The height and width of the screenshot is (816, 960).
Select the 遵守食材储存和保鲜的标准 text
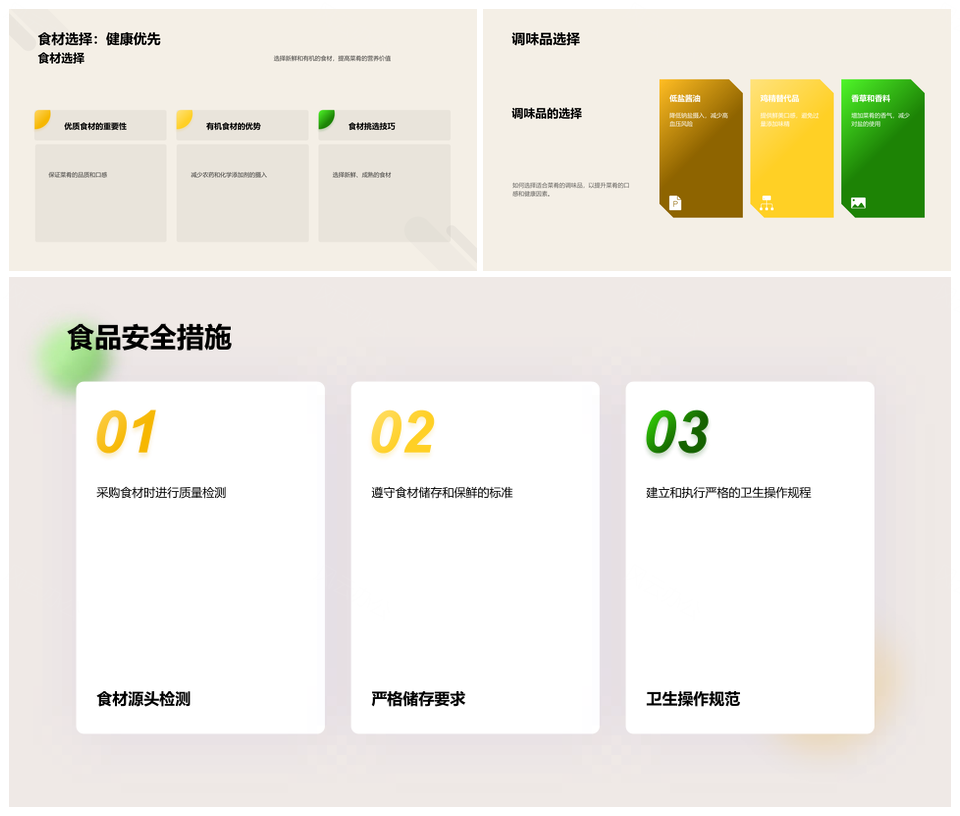point(442,493)
